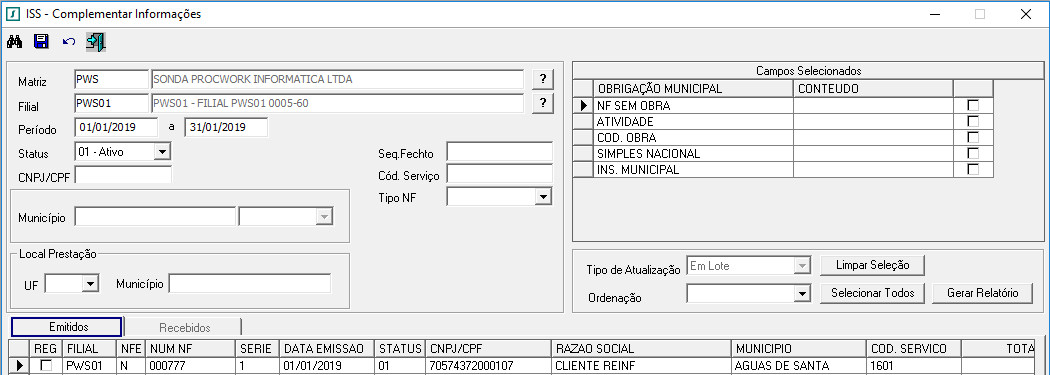The width and height of the screenshot is (1050, 375).
Task: Click NUM NF cell 000777
Action: pyautogui.click(x=191, y=366)
